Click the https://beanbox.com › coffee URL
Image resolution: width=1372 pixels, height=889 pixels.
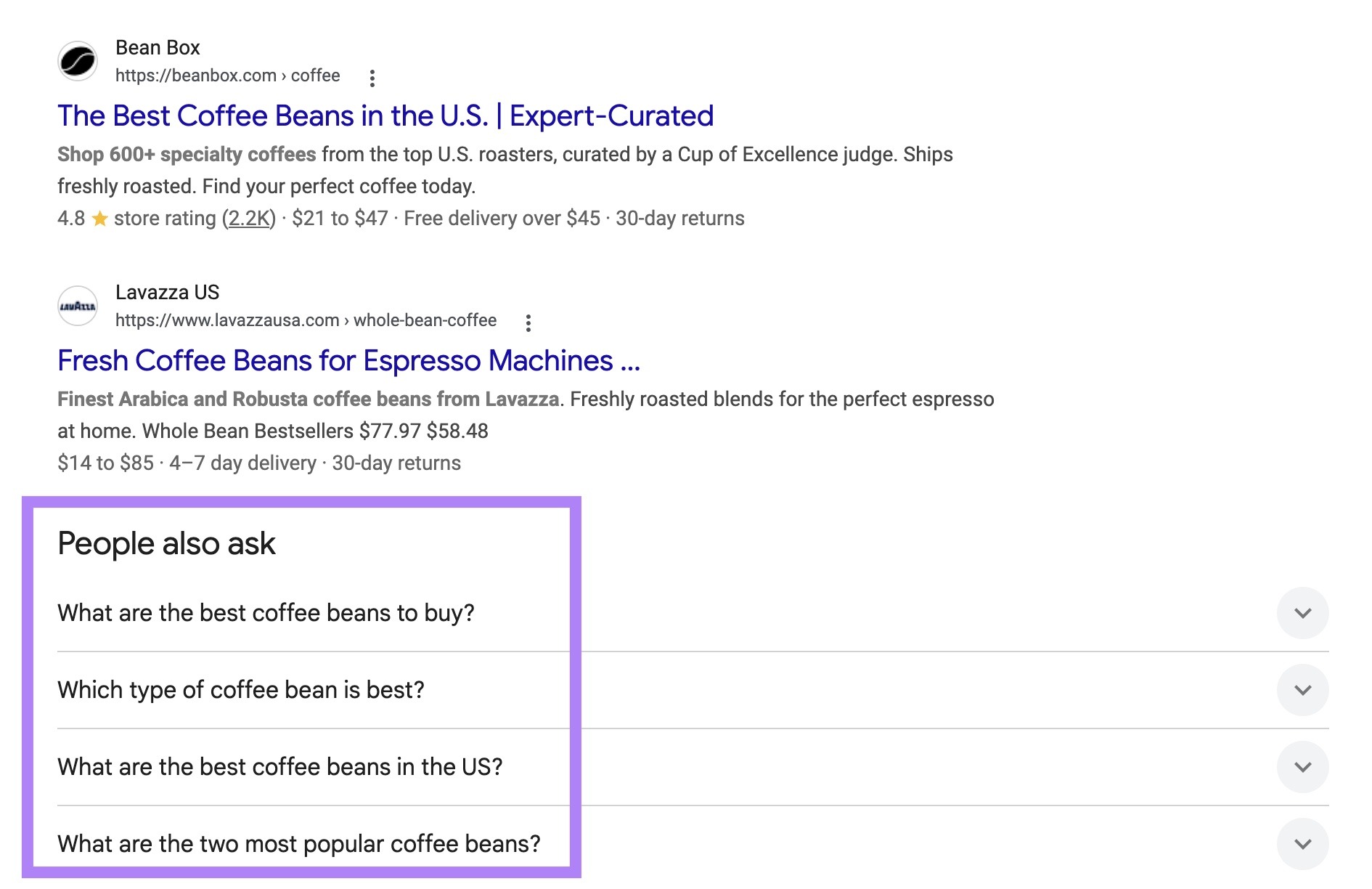227,76
